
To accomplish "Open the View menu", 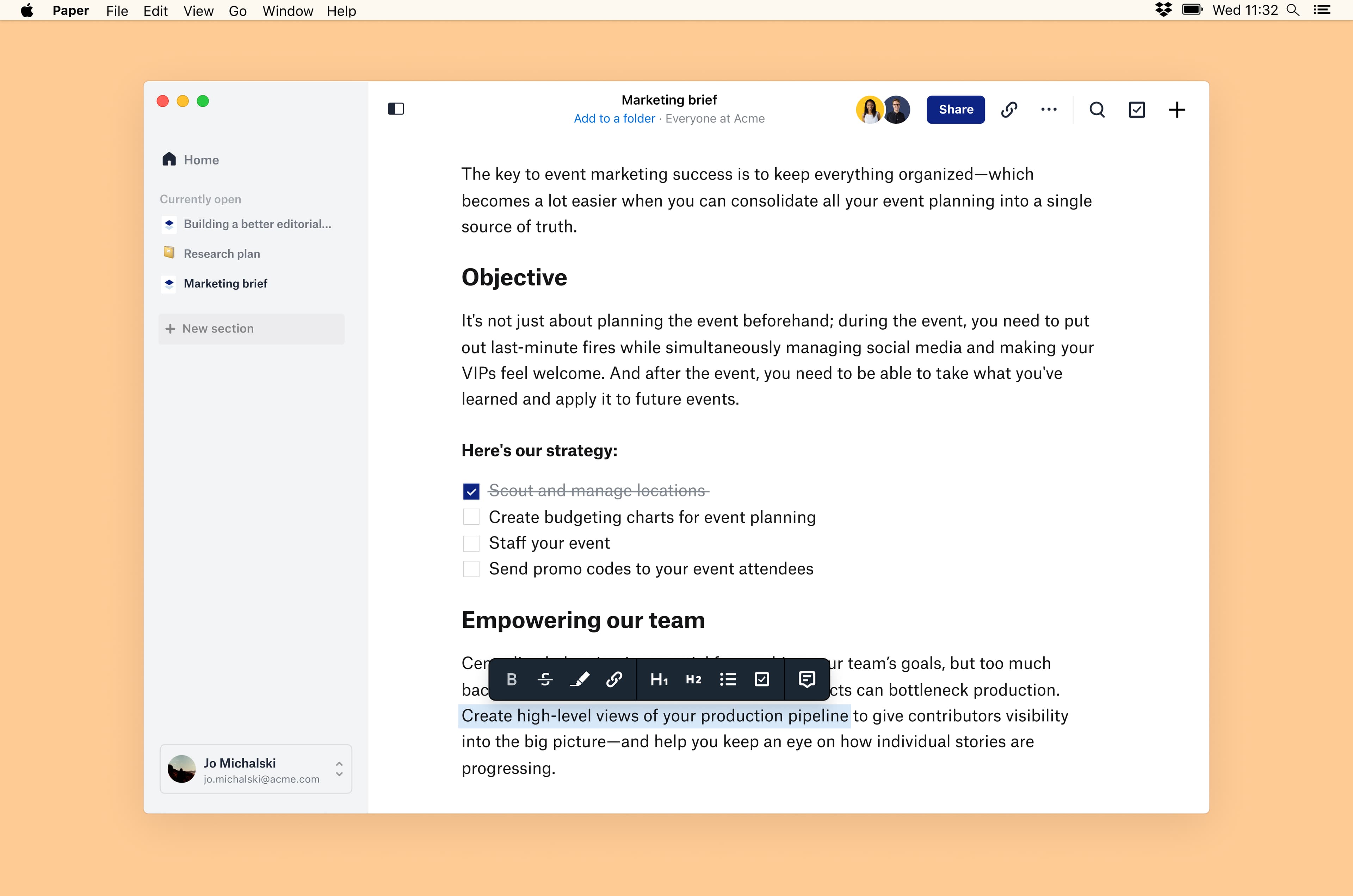I will pyautogui.click(x=198, y=10).
